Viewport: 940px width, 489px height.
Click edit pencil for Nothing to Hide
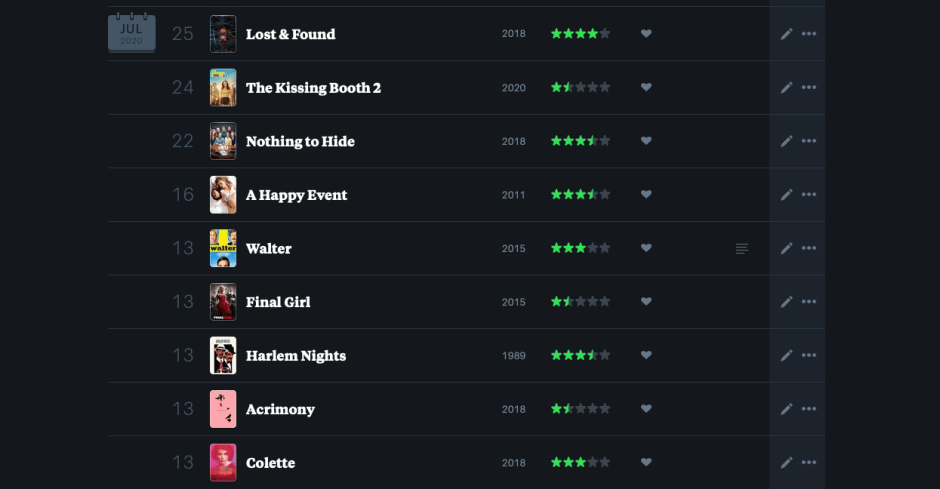tap(786, 141)
